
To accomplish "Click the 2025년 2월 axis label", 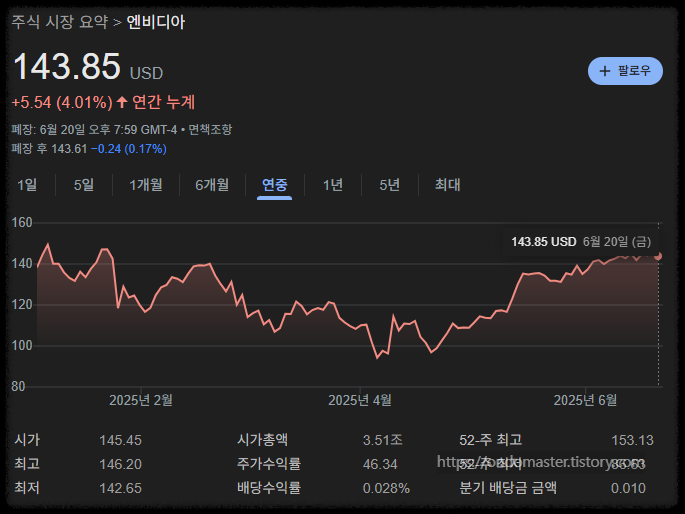I will 141,400.
